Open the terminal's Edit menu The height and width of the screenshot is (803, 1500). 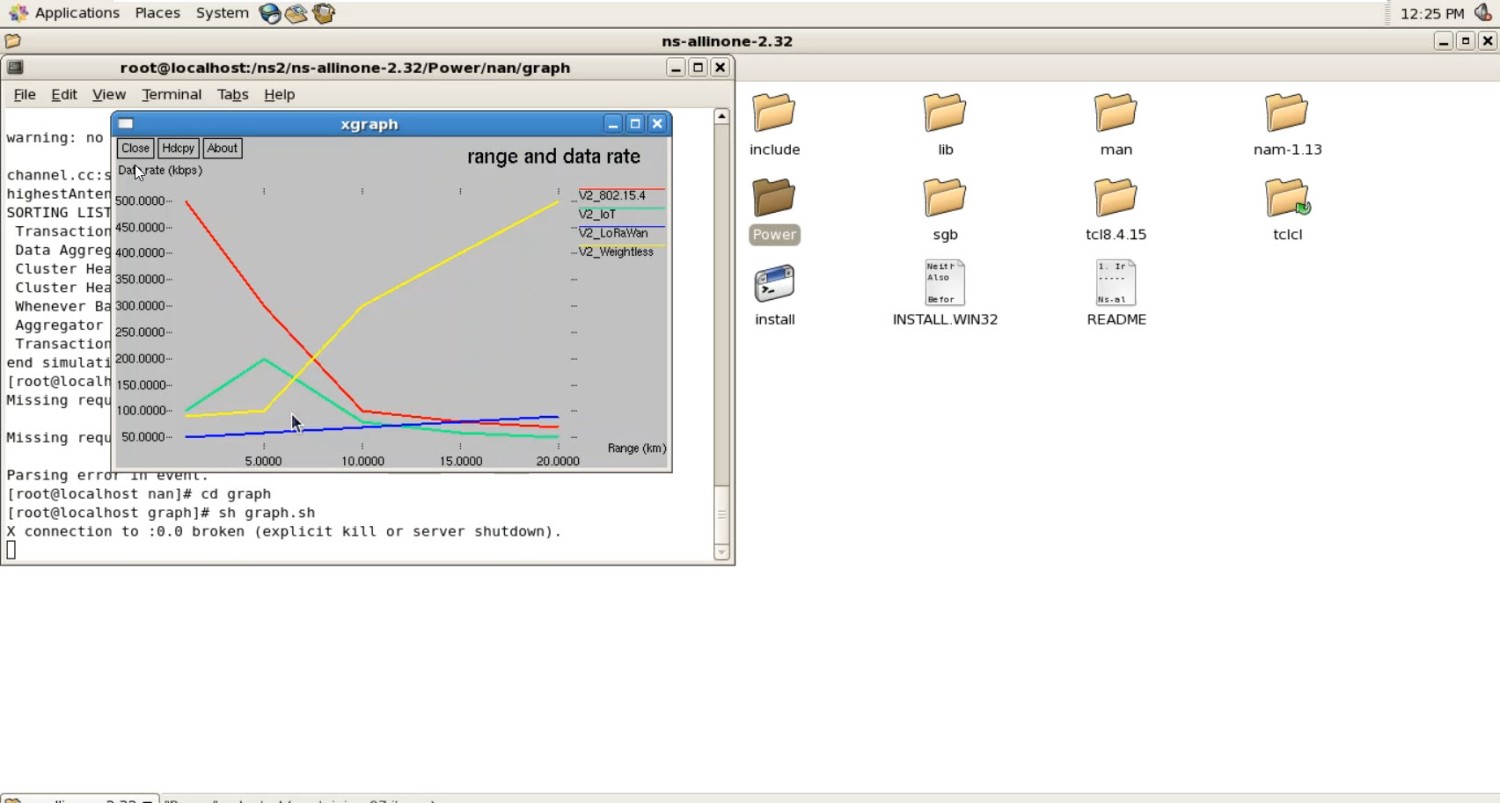click(x=64, y=94)
